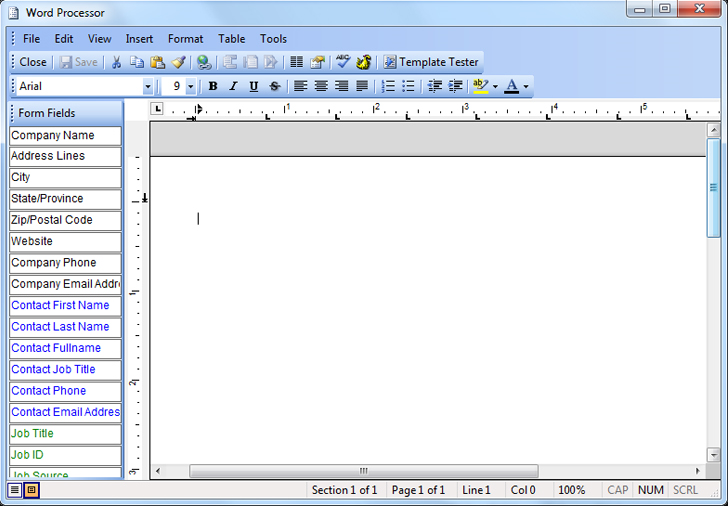
Task: Insert Company Phone form field
Action: point(65,263)
